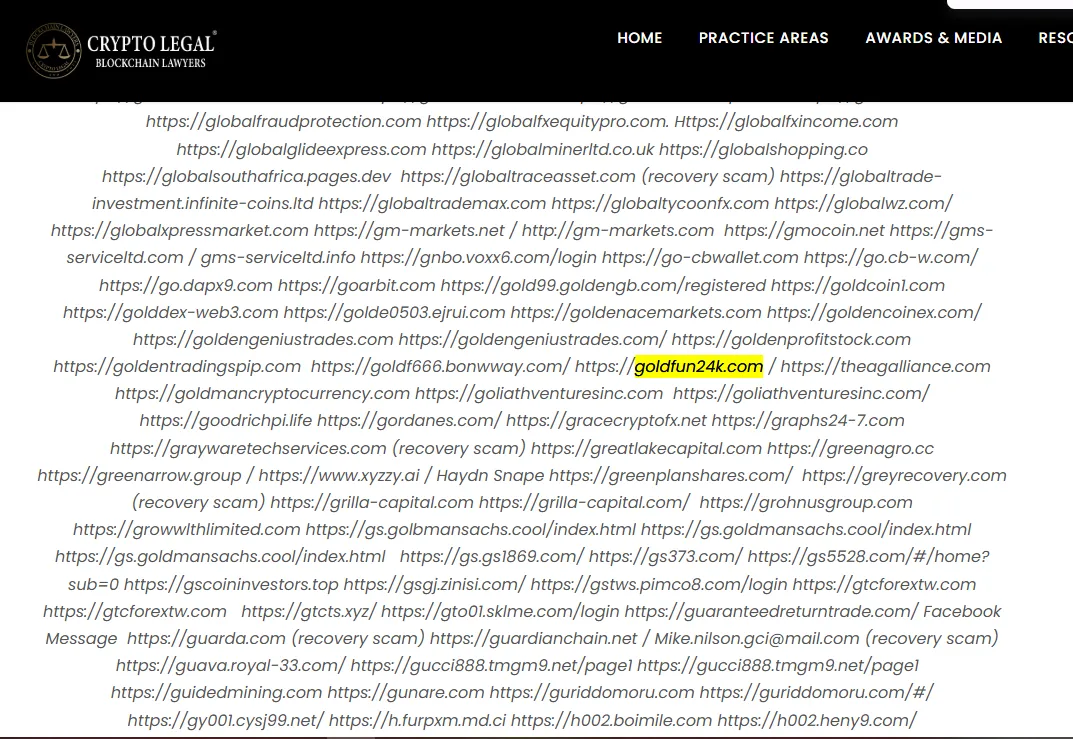Click https://guidedmining.com entry
This screenshot has height=739, width=1073.
coord(216,692)
